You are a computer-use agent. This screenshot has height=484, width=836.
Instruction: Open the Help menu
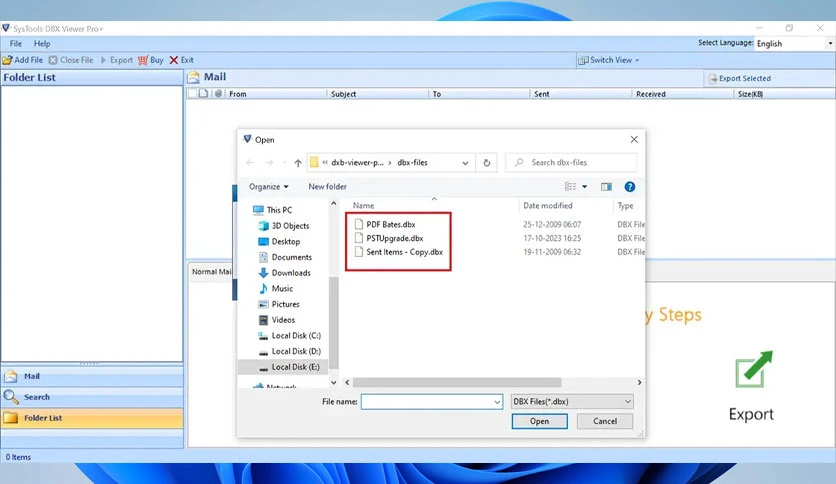click(x=42, y=44)
